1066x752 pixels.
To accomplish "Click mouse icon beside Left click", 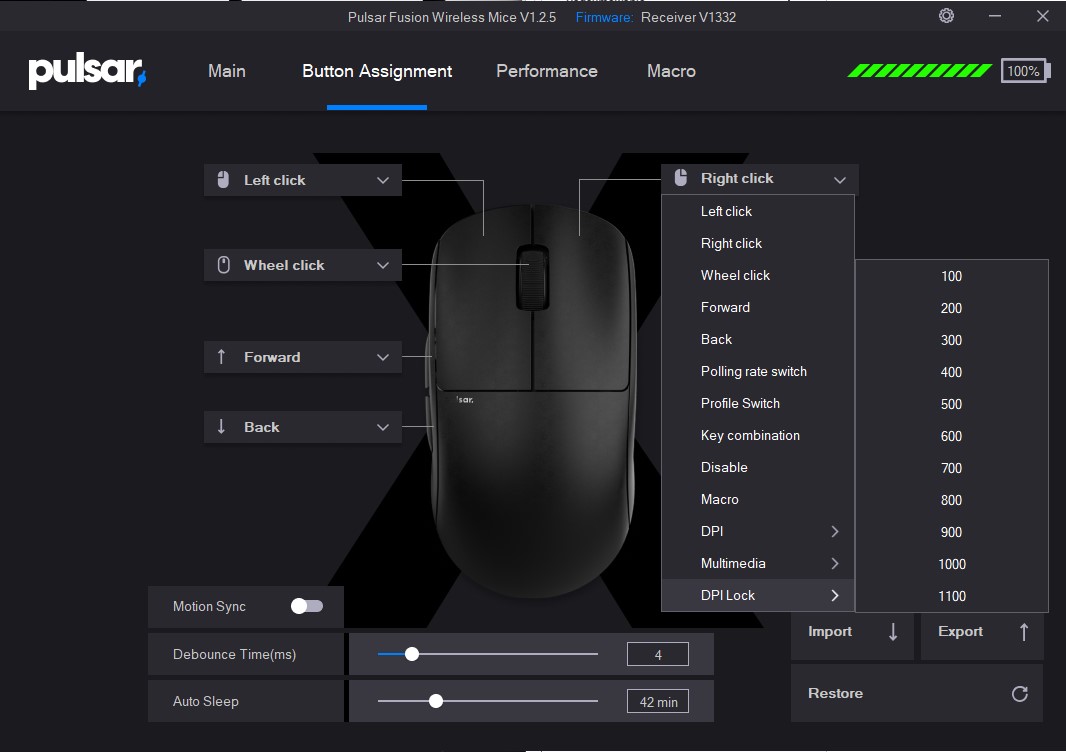I will pyautogui.click(x=223, y=180).
